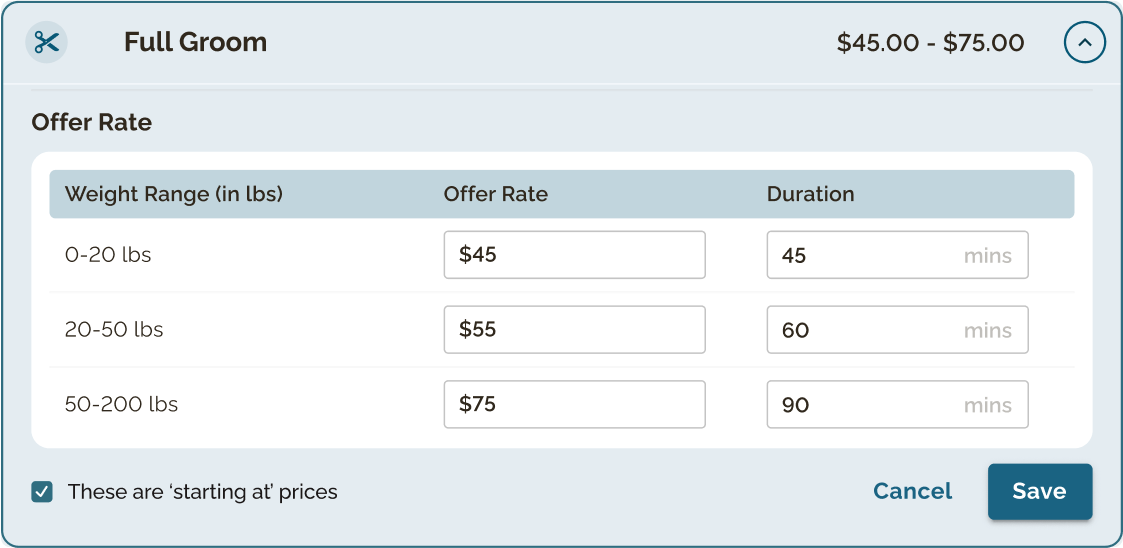Viewport: 1123px width, 548px height.
Task: Click the Duration column header
Action: pos(810,194)
